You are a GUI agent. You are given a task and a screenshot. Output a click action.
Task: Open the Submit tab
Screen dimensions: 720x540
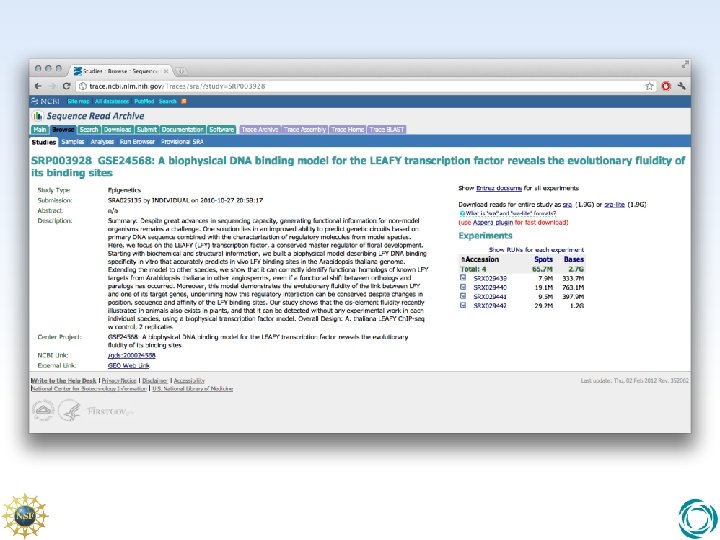(147, 130)
